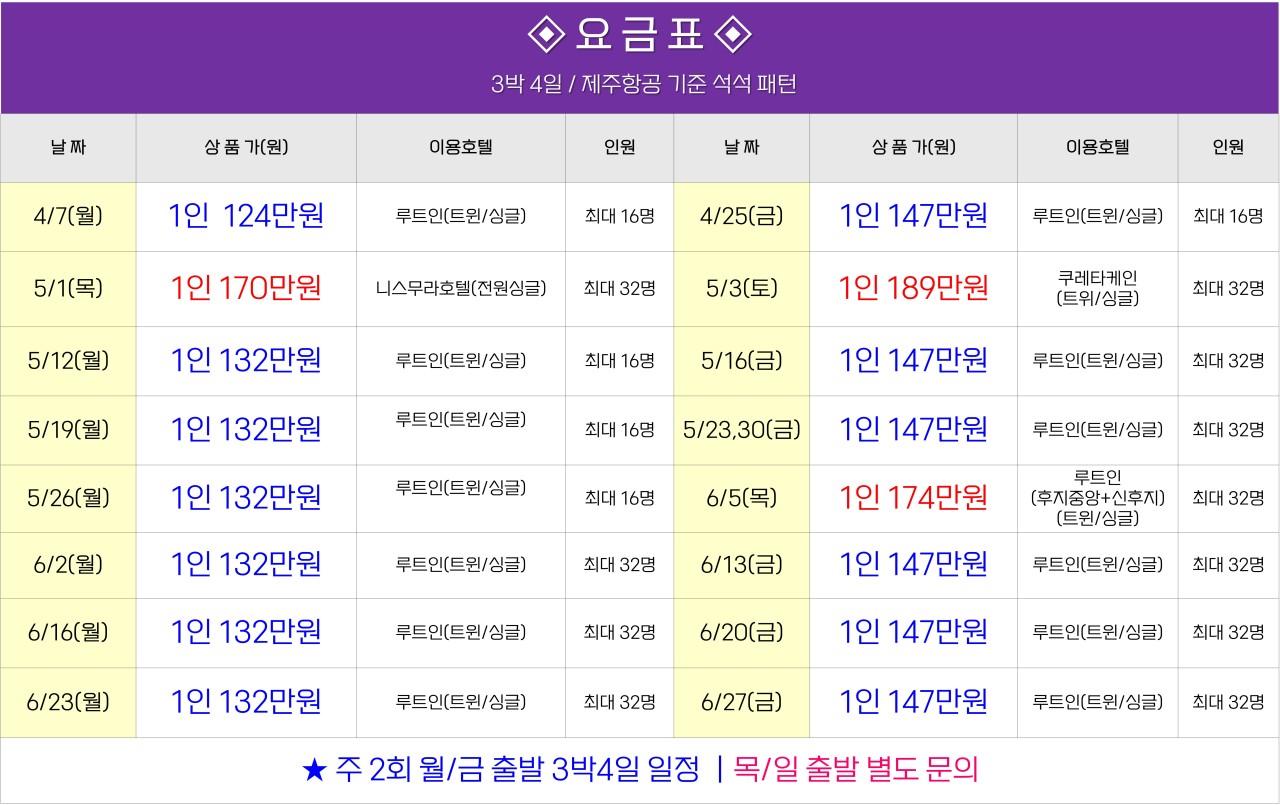Select the 5/23,30(금) date cell

click(742, 430)
